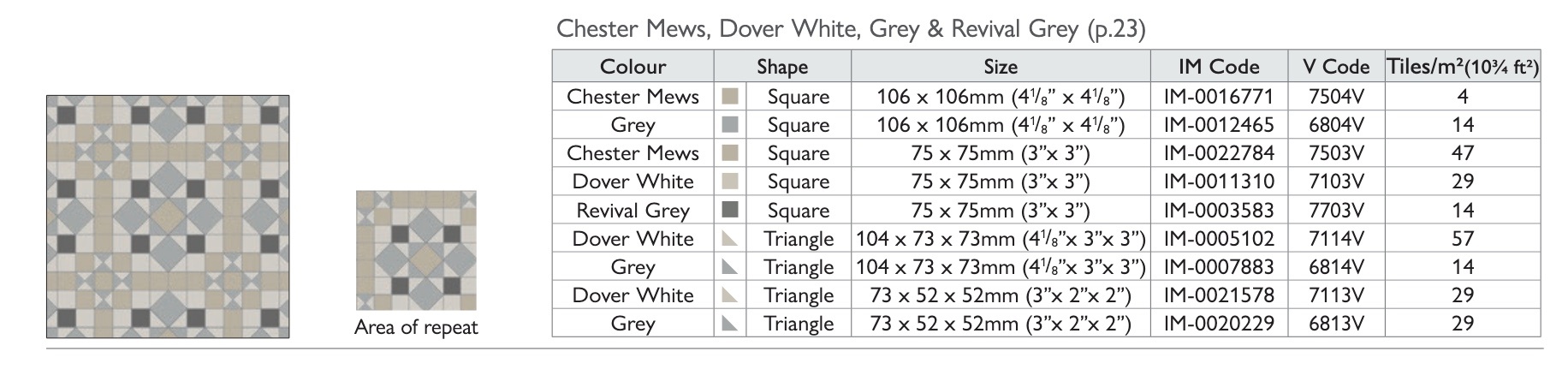
Task: Pick the Grey 73mm triangle icon
Action: click(x=730, y=324)
